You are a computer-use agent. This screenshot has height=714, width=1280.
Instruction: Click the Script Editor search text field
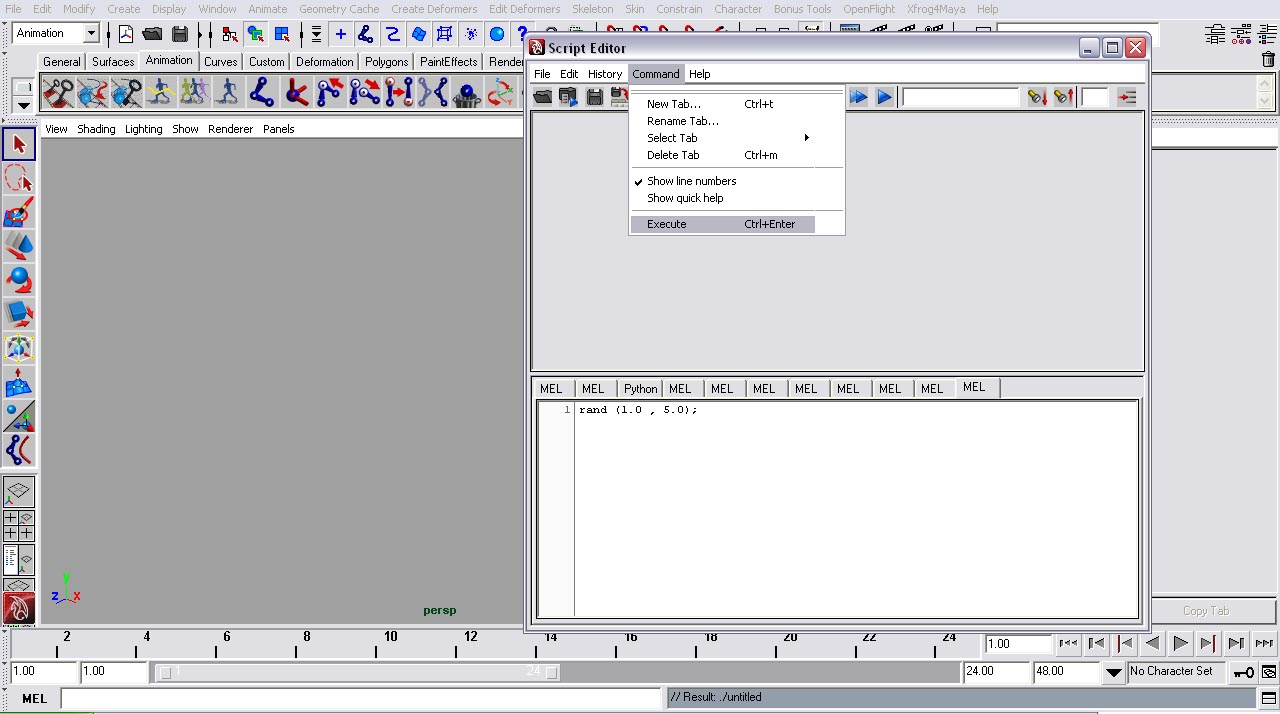(x=960, y=97)
